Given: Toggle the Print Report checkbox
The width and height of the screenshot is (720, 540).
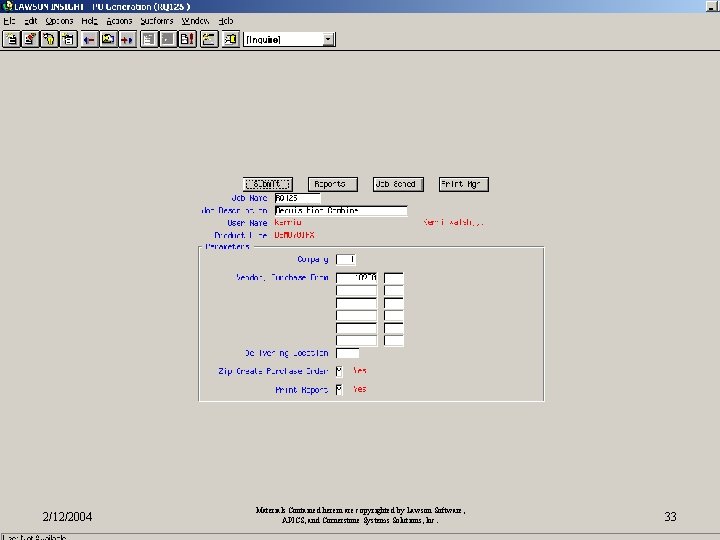Looking at the screenshot, I should tap(339, 390).
